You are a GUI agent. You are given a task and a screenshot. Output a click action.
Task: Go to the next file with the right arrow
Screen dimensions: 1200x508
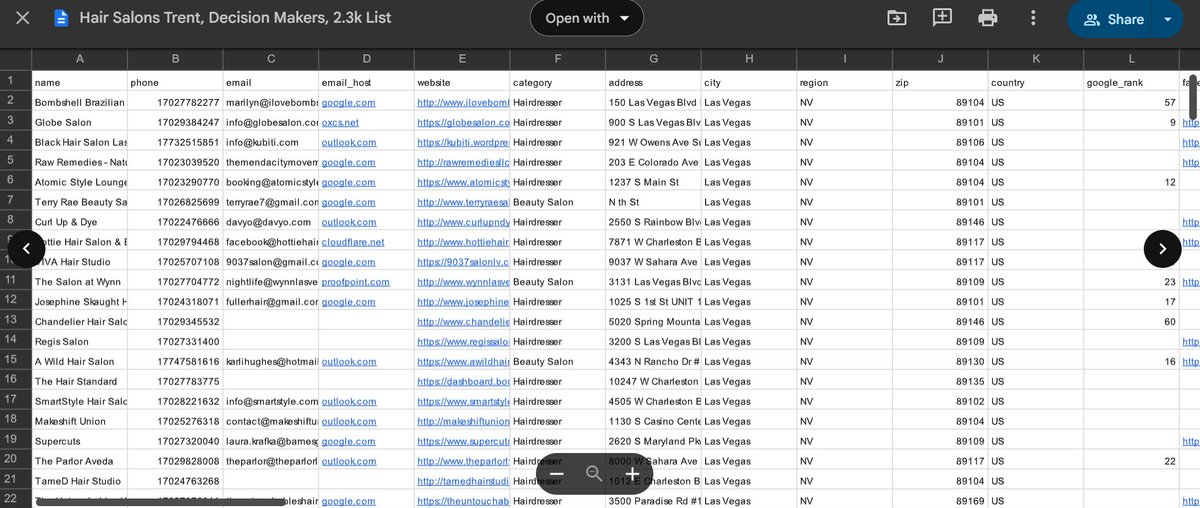(x=1162, y=249)
